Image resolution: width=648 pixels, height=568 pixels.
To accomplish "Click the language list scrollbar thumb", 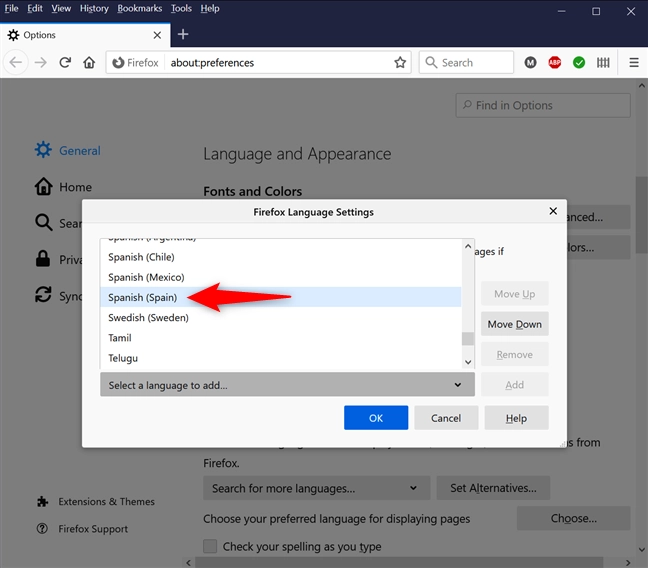I will point(468,339).
